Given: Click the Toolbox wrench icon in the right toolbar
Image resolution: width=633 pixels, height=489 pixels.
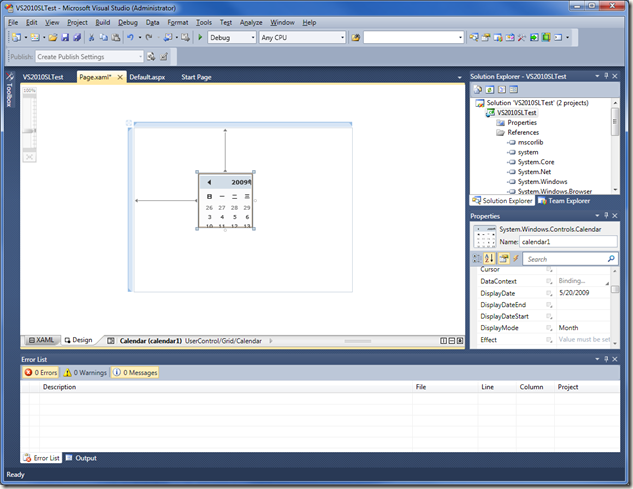Looking at the screenshot, I should (522, 38).
